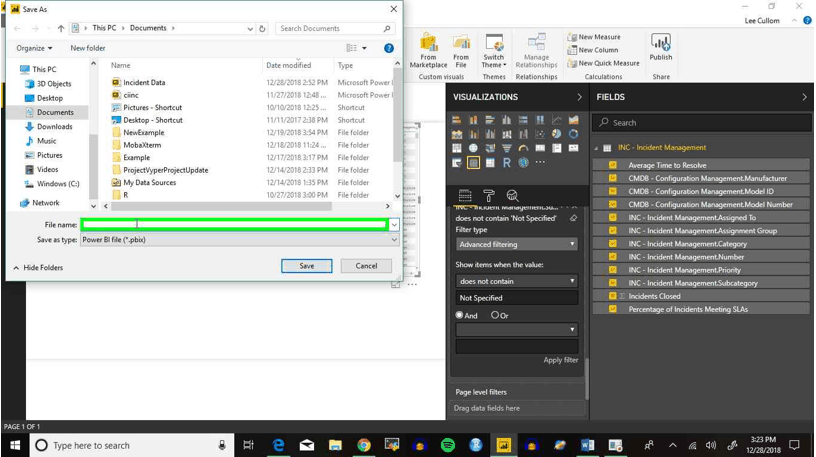816x457 pixels.
Task: Uncheck Incident Management.Priority field
Action: pyautogui.click(x=613, y=270)
